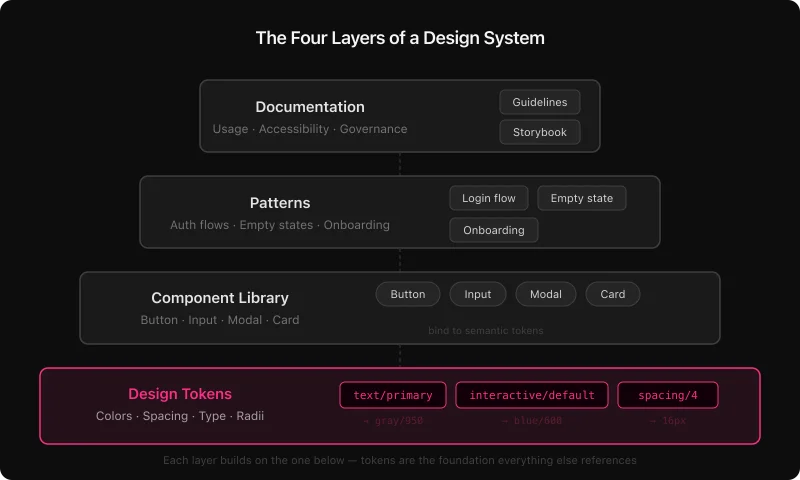Screen dimensions: 800x480
Task: Select the Login flow chip
Action: (489, 198)
